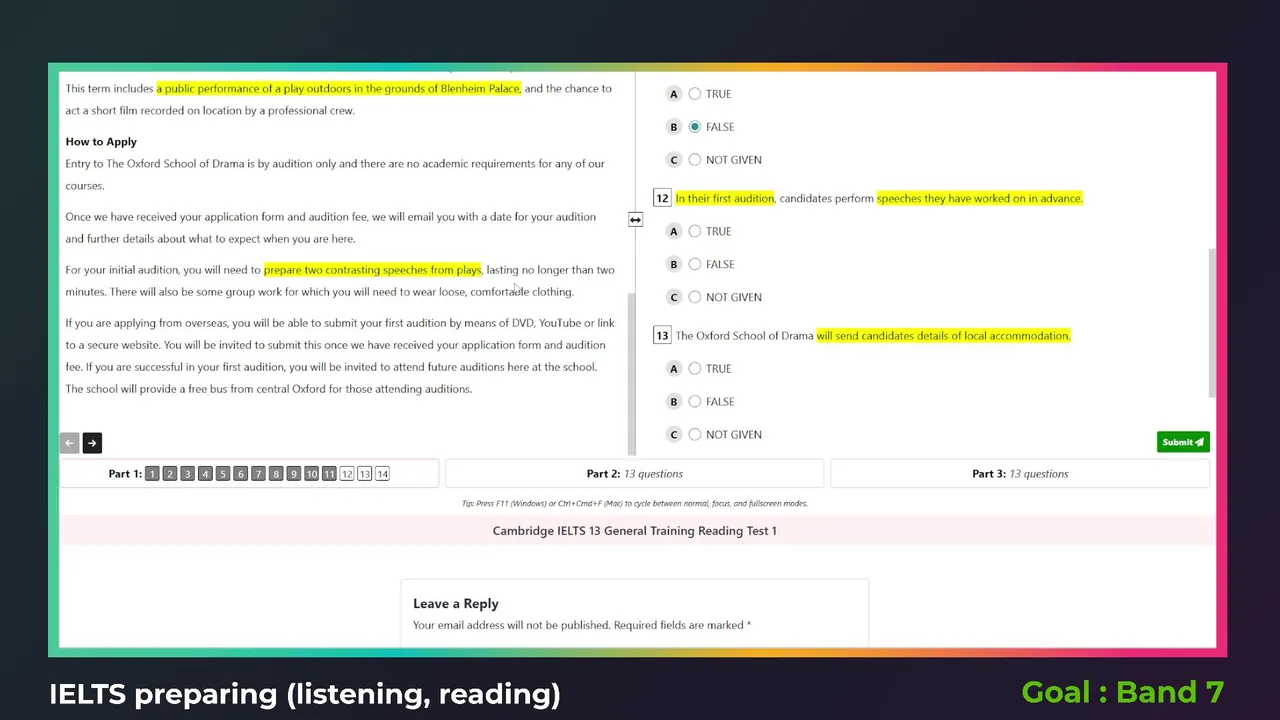Image resolution: width=1280 pixels, height=720 pixels.
Task: Mark FALSE for question 13
Action: [x=695, y=401]
